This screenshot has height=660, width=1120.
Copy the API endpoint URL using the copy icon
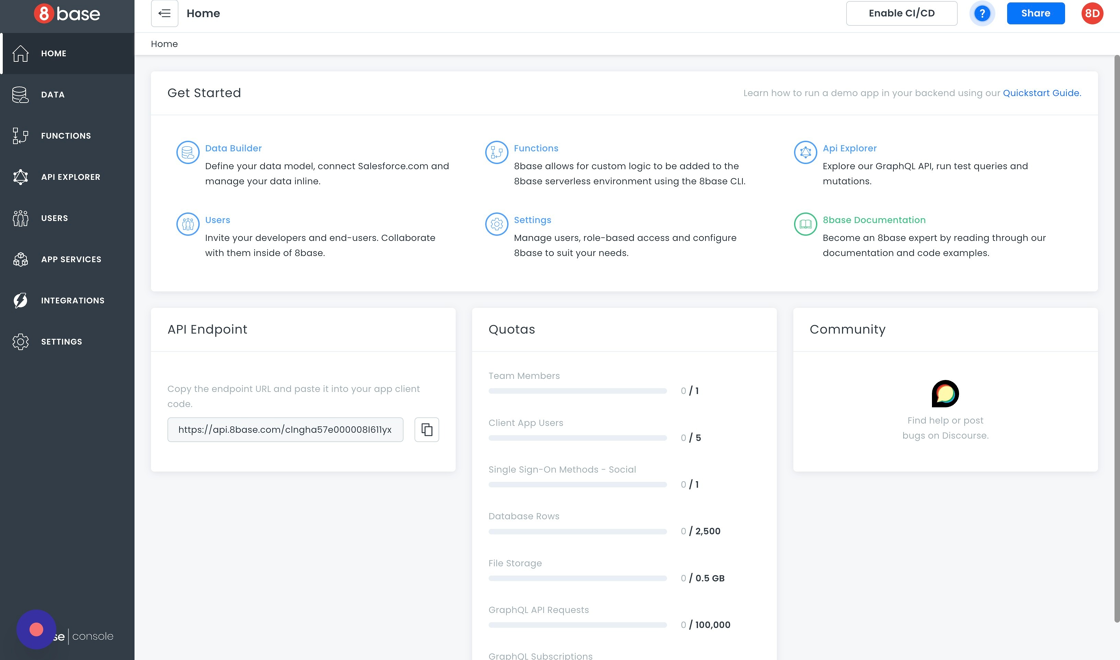click(x=427, y=430)
